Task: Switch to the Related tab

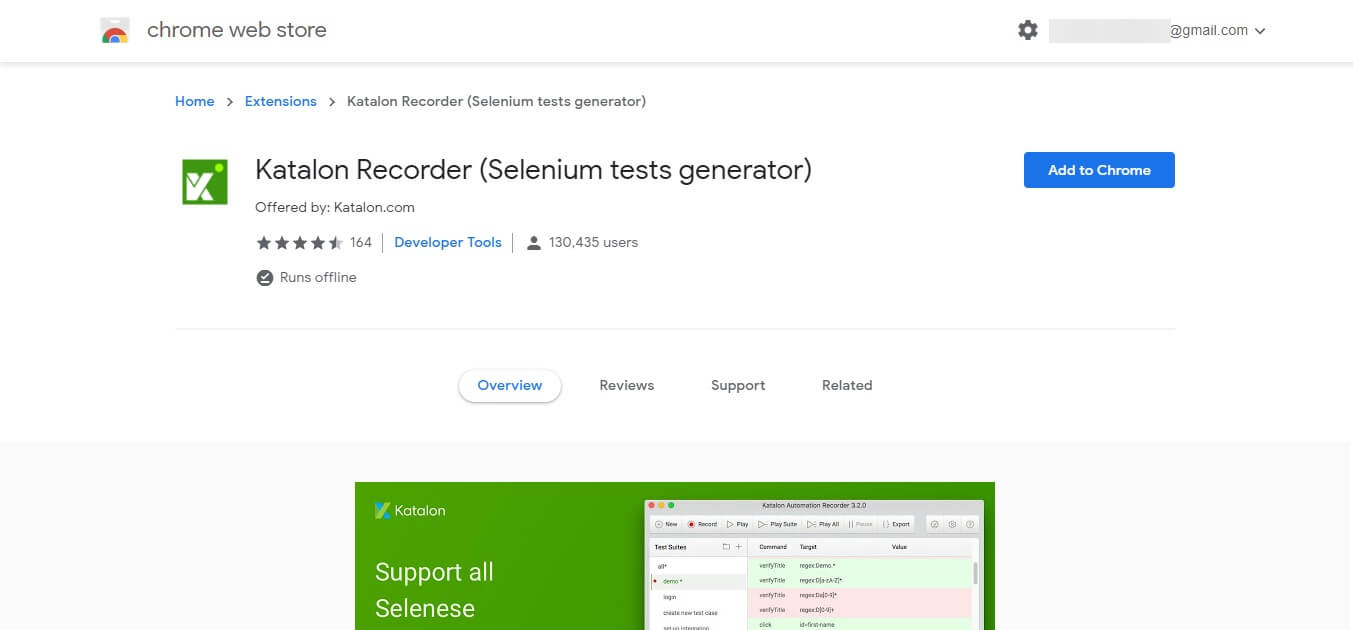Action: [x=847, y=385]
